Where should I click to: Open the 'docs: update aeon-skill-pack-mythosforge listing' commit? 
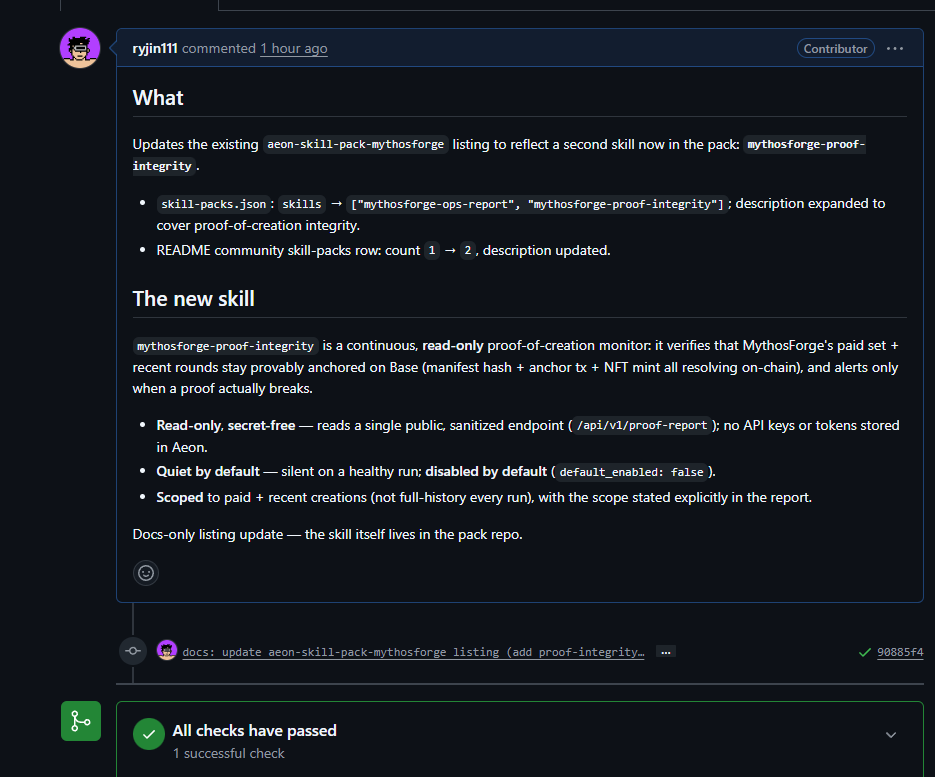click(x=413, y=652)
